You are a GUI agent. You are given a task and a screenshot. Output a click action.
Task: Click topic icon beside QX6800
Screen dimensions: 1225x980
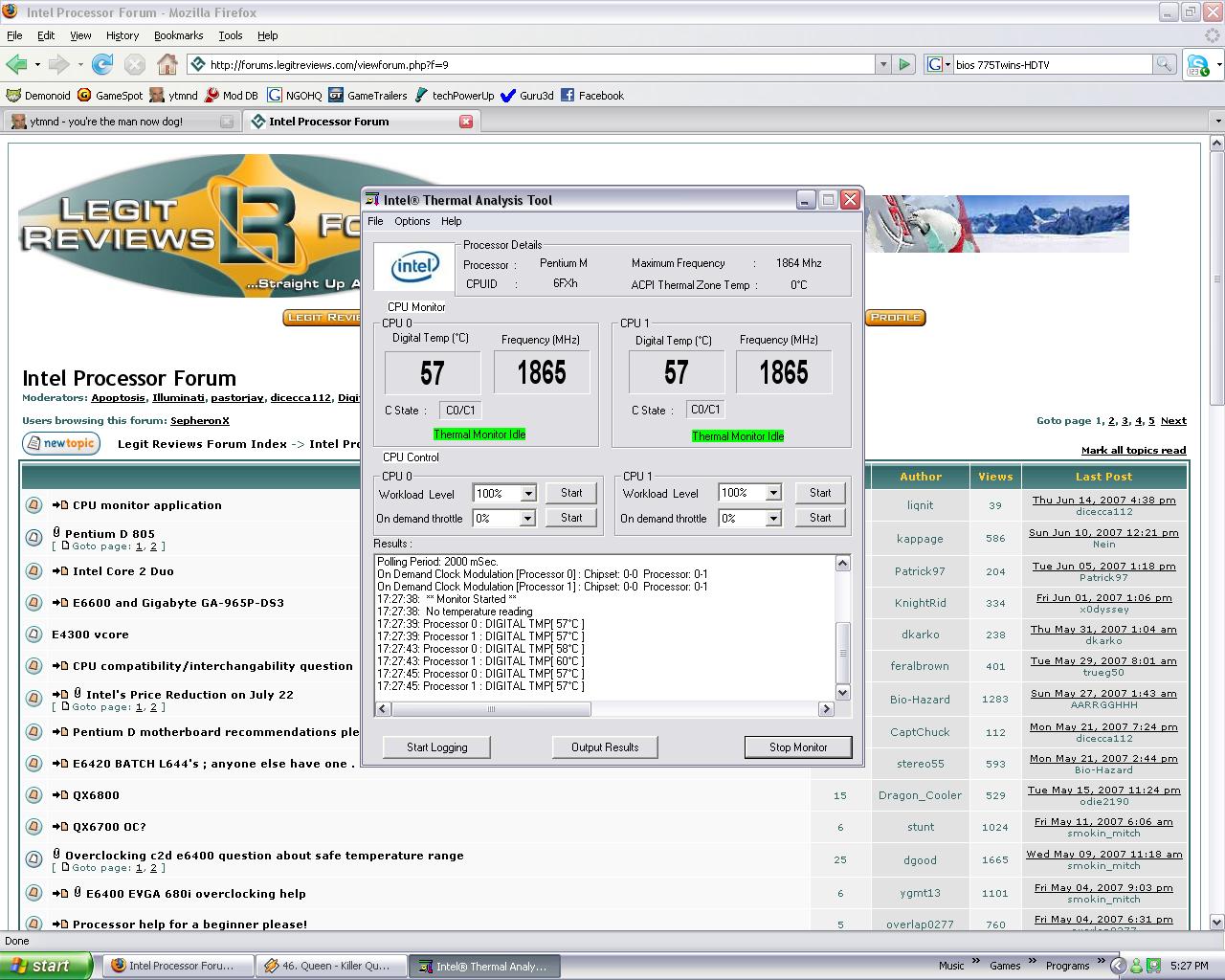point(33,794)
